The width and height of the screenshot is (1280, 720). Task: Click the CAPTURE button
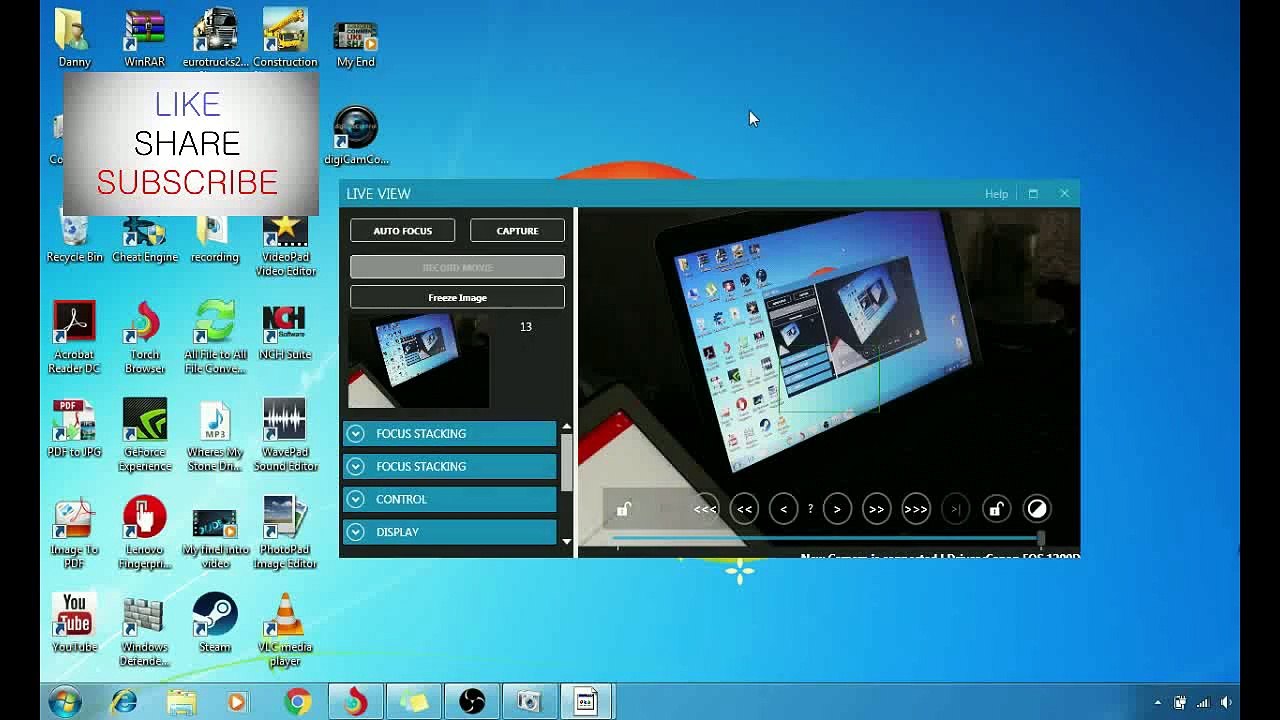517,231
